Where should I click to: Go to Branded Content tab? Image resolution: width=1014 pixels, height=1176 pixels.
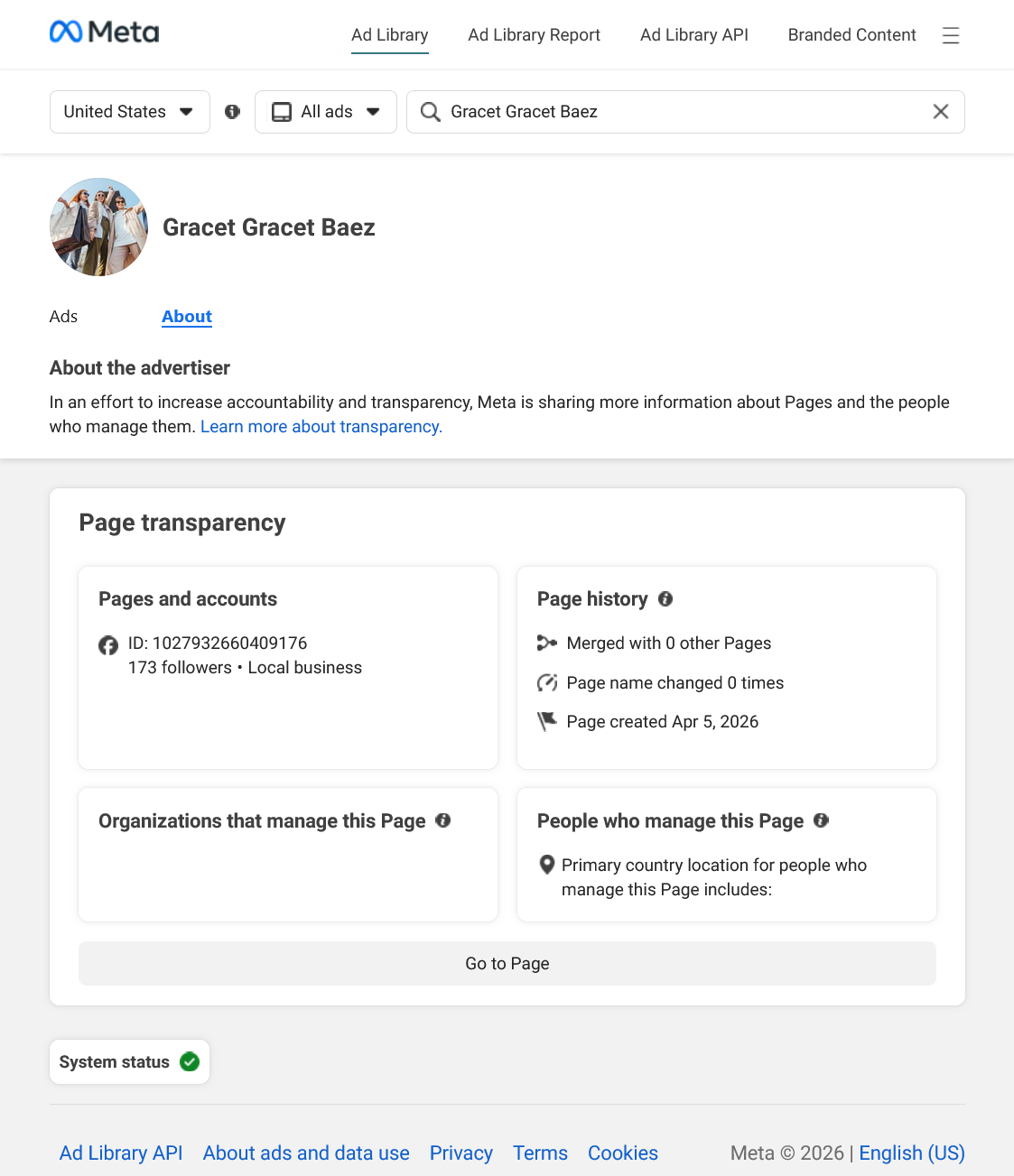pos(852,35)
